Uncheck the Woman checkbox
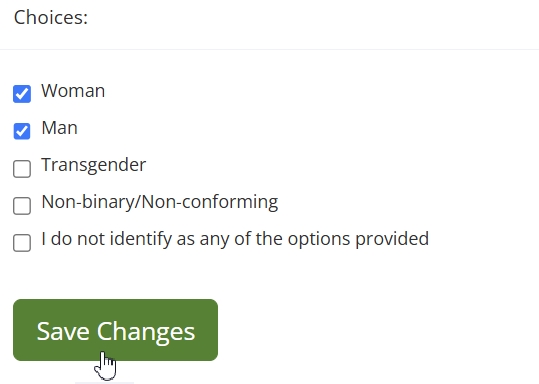This screenshot has height=384, width=539. tap(22, 94)
